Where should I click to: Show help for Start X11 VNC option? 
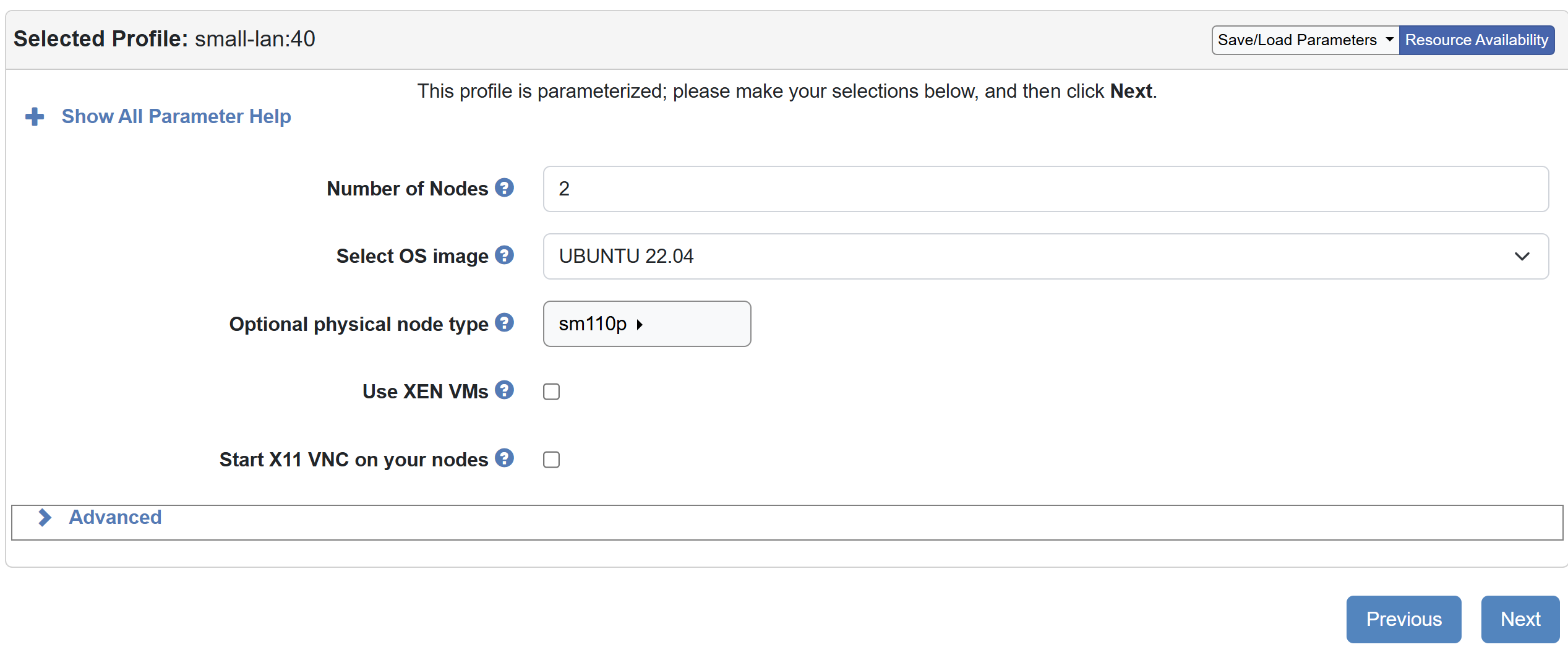pyautogui.click(x=504, y=458)
